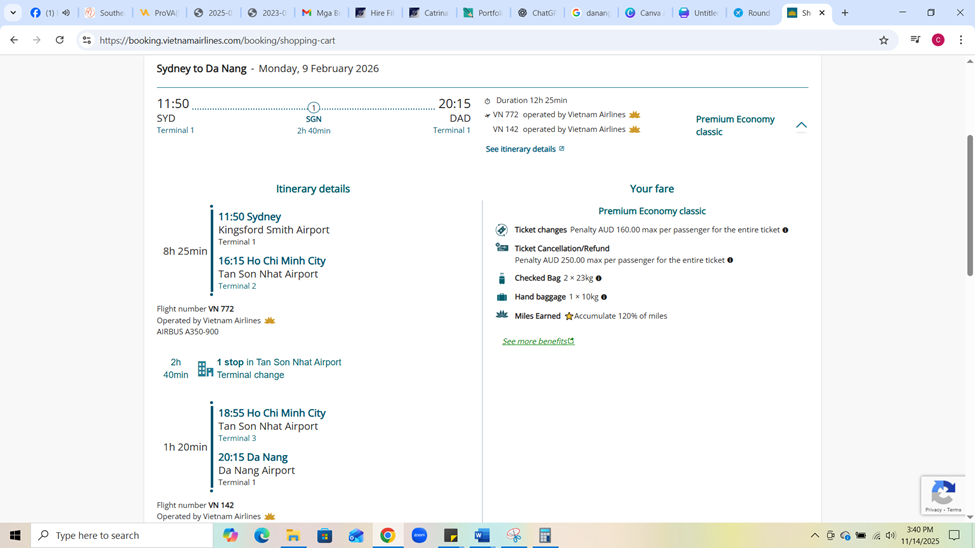Click the Hand baggage briefcase icon
The width and height of the screenshot is (975, 548).
pos(502,297)
